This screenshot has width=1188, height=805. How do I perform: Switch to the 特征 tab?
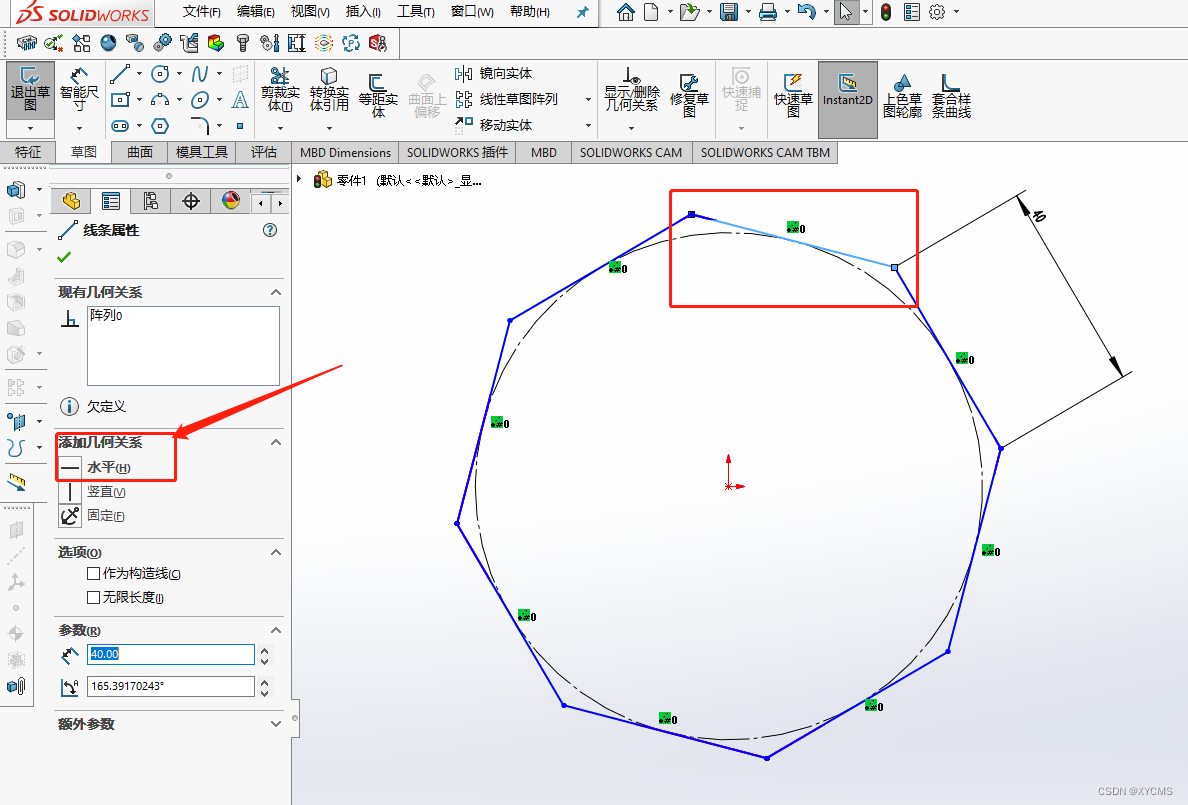[28, 152]
